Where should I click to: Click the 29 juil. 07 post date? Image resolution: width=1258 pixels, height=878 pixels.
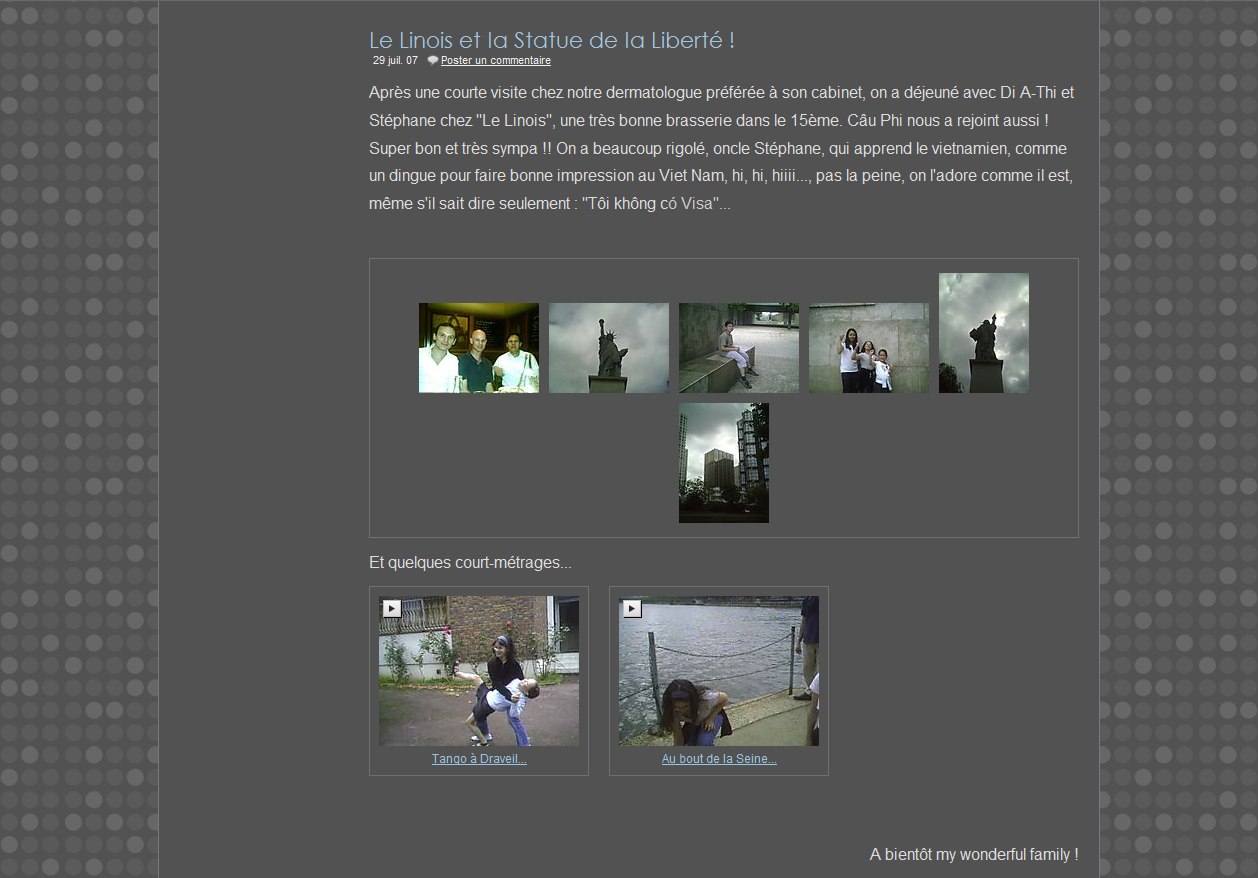(x=396, y=61)
